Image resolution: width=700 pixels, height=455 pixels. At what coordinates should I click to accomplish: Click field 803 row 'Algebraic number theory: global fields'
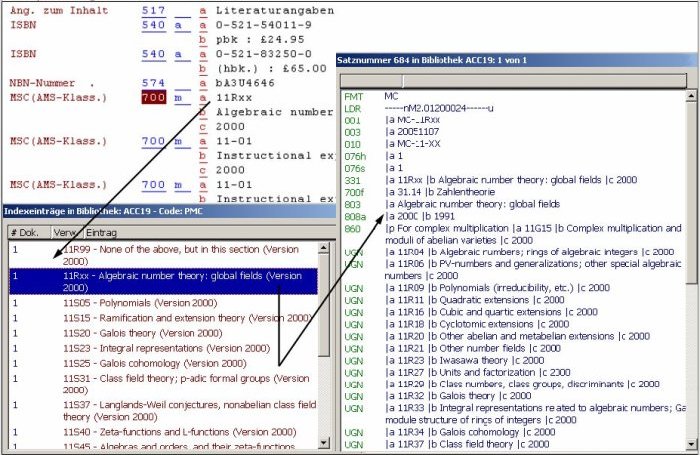click(513, 205)
